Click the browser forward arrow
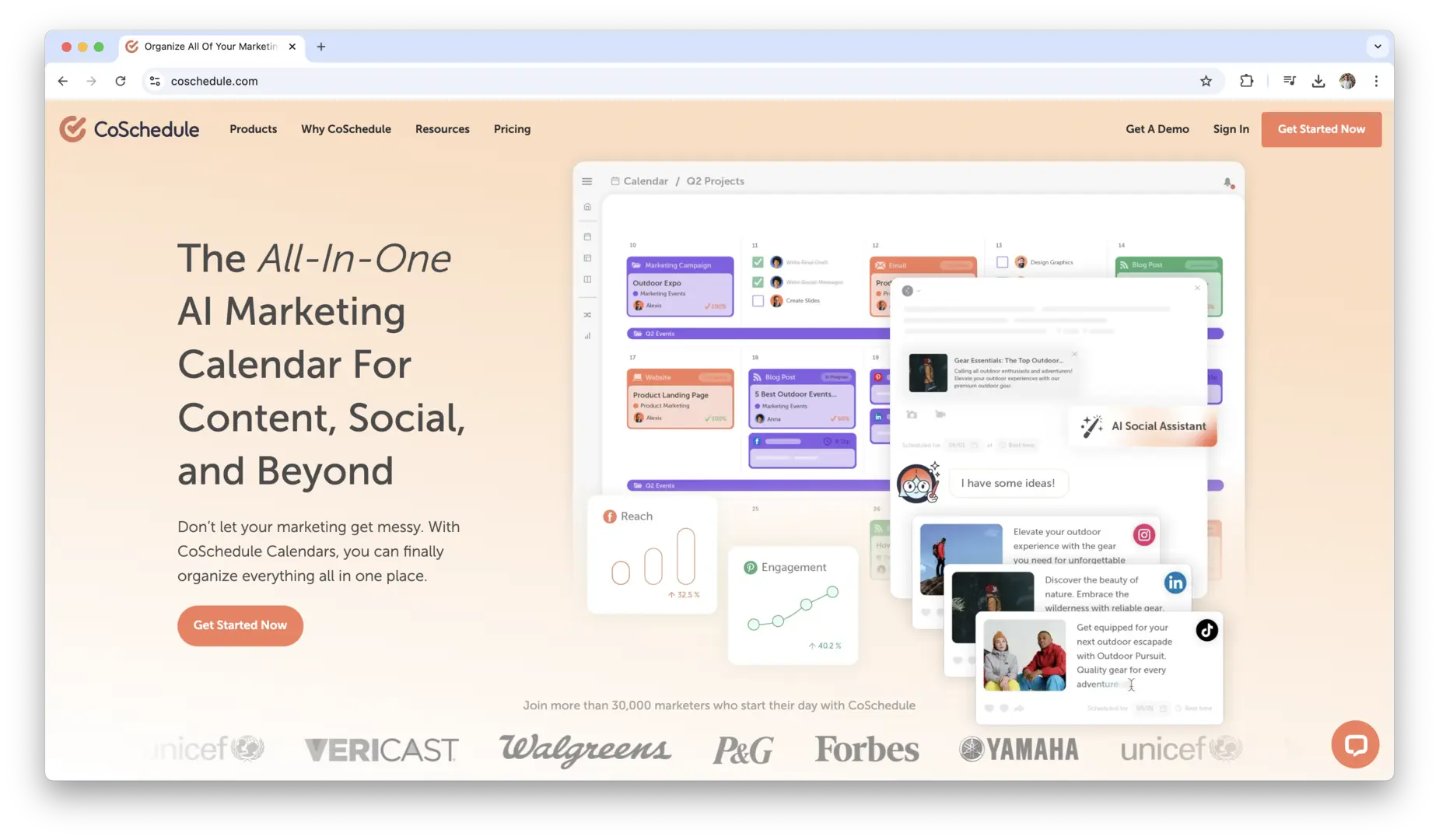The height and width of the screenshot is (840, 1439). [92, 81]
